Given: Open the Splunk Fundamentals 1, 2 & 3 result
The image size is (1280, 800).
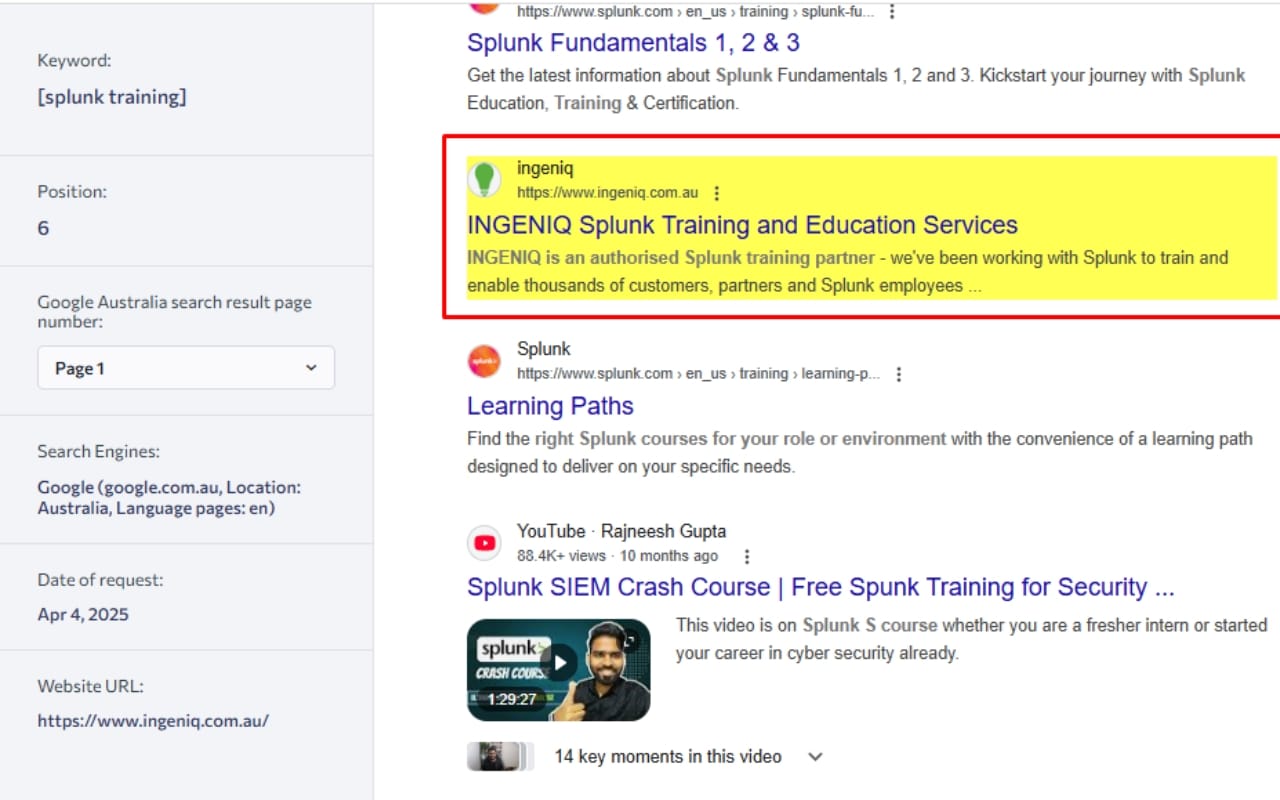Looking at the screenshot, I should pos(633,43).
